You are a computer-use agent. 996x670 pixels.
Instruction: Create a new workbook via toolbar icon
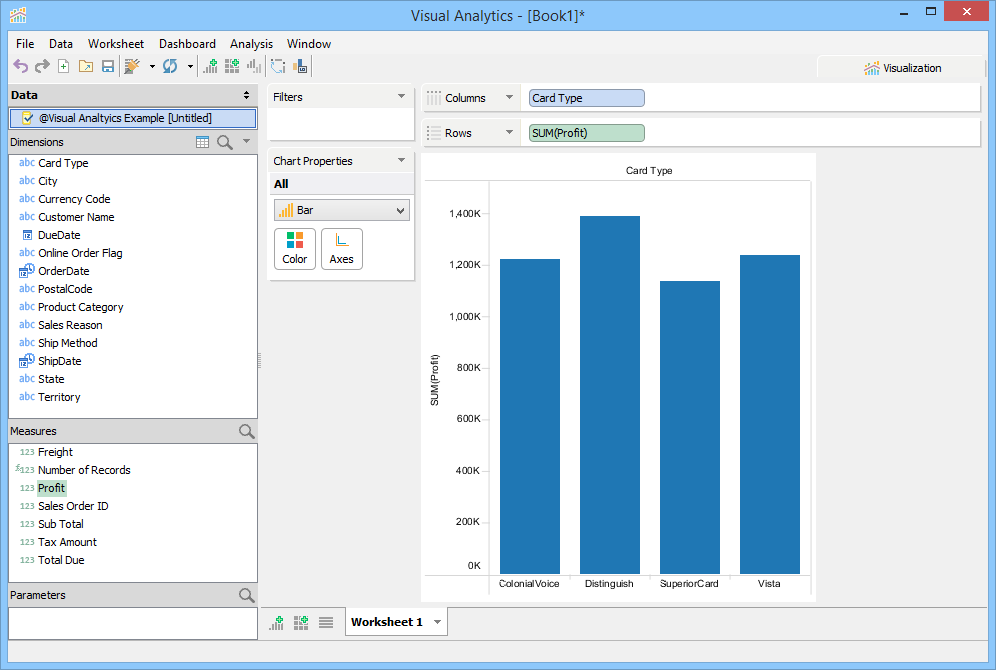click(x=64, y=66)
